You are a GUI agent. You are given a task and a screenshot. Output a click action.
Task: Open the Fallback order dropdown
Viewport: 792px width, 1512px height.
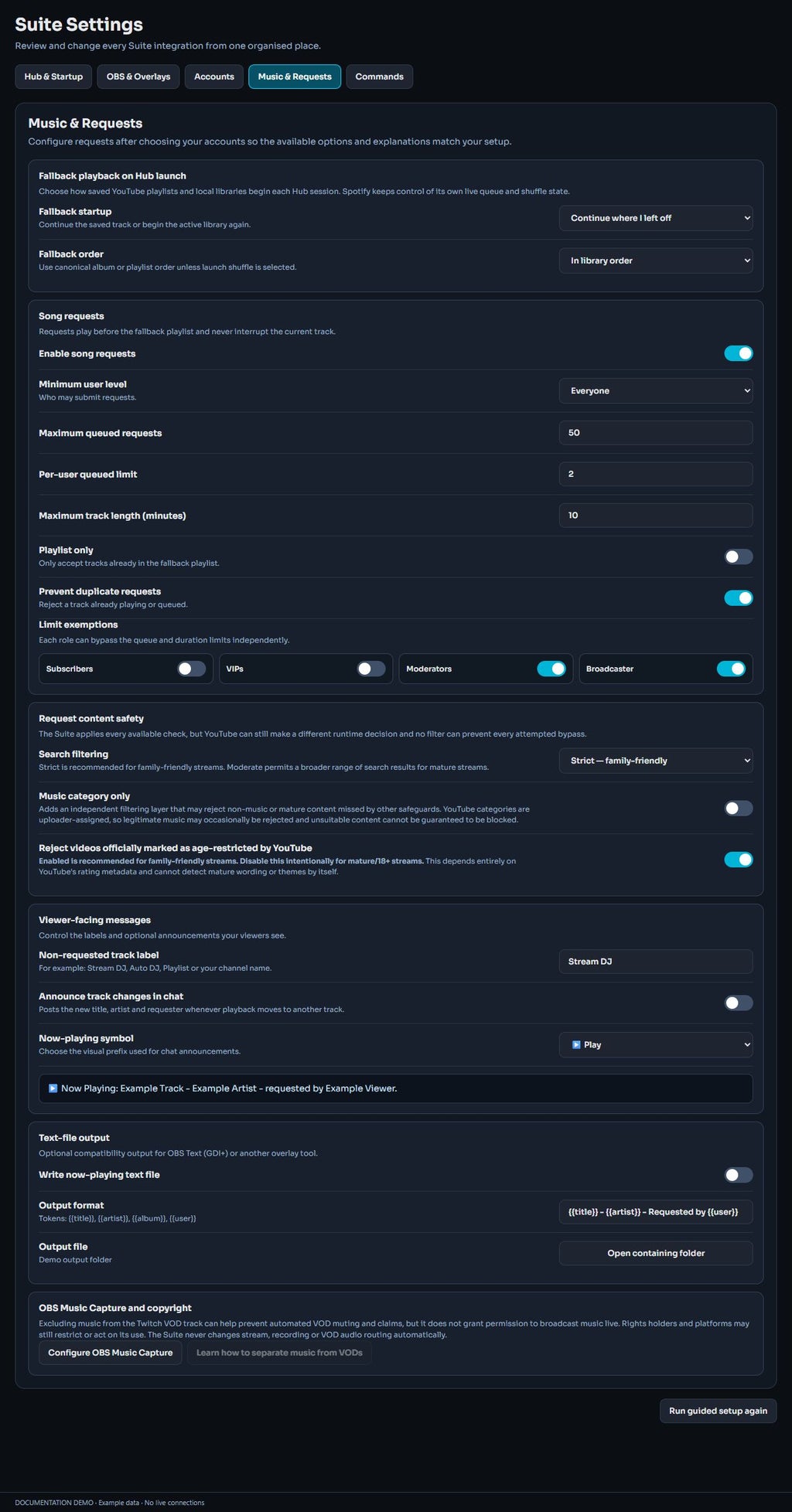(656, 261)
